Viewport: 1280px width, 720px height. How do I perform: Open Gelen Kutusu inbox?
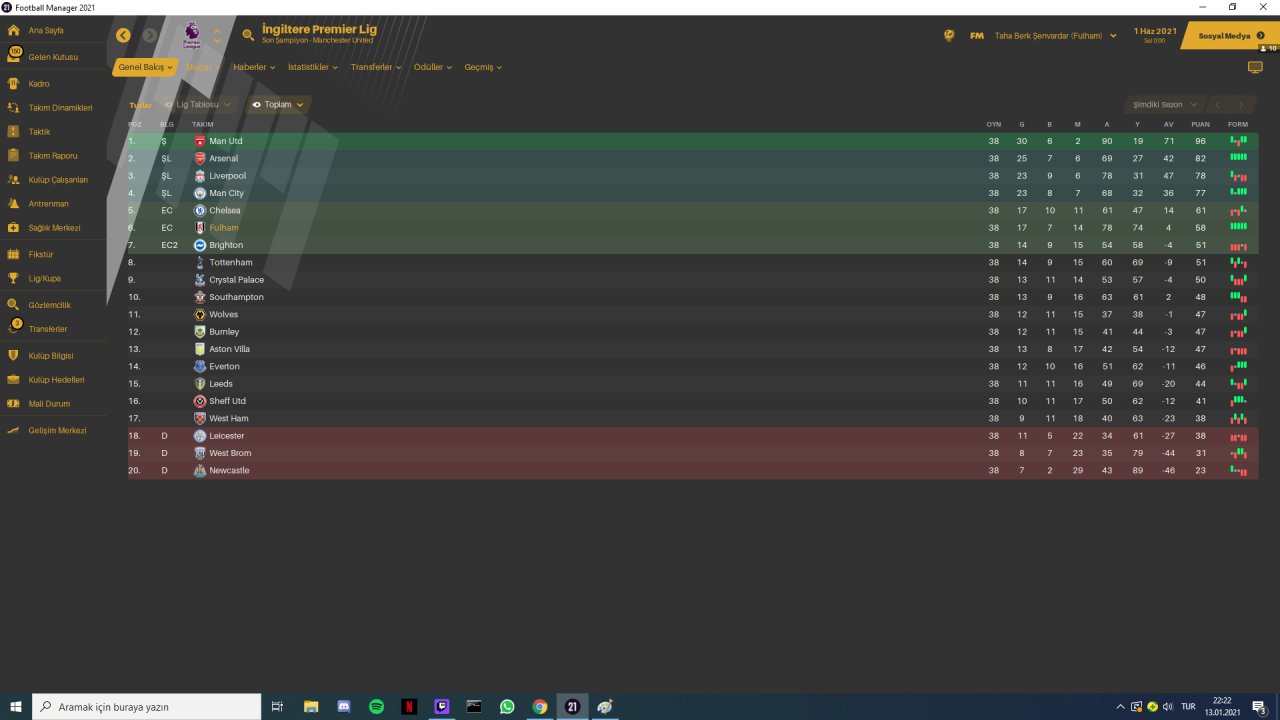click(x=53, y=57)
